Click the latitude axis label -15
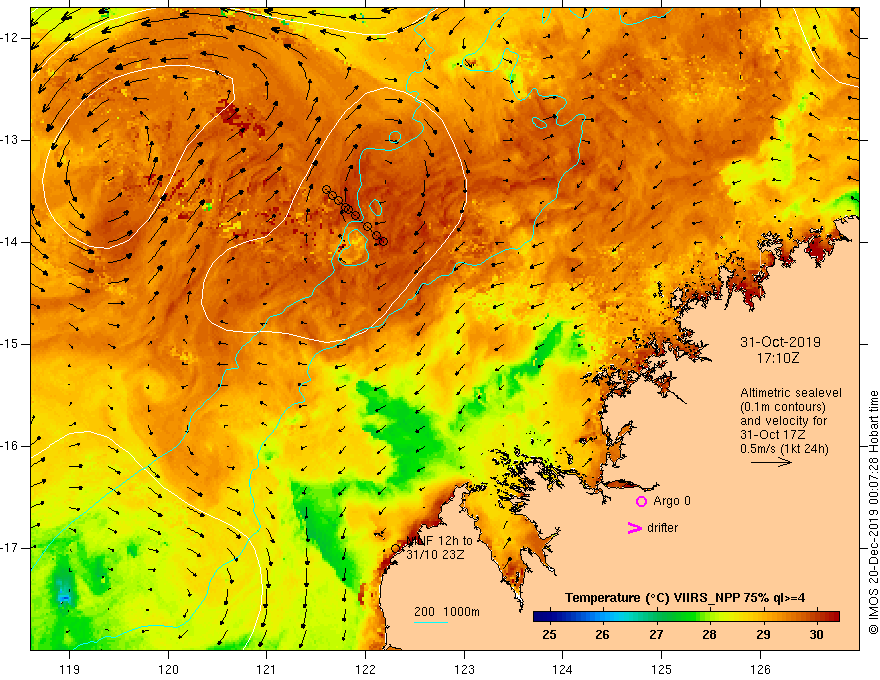 (x=10, y=344)
